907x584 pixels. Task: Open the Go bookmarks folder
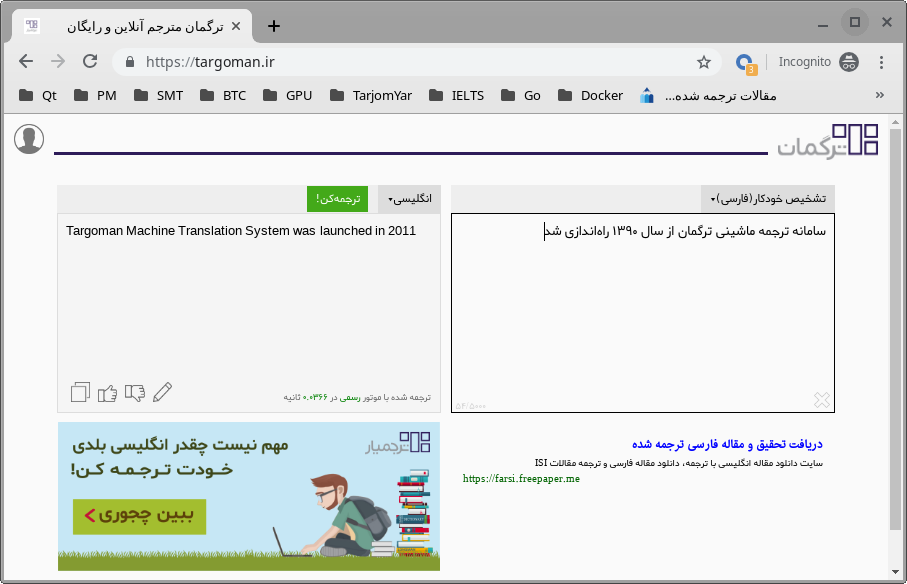521,95
